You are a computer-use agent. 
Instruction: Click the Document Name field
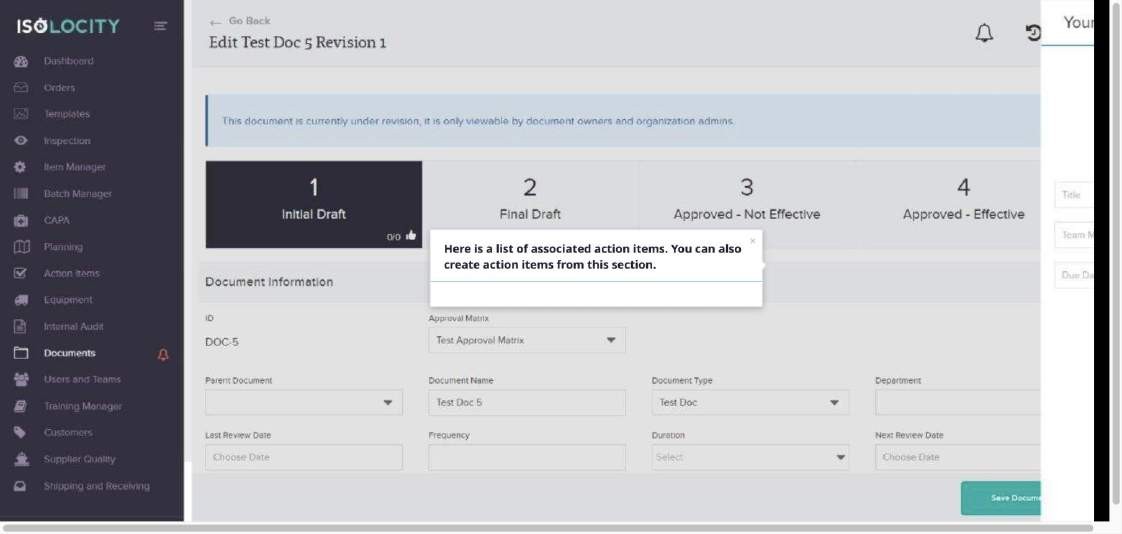point(527,402)
